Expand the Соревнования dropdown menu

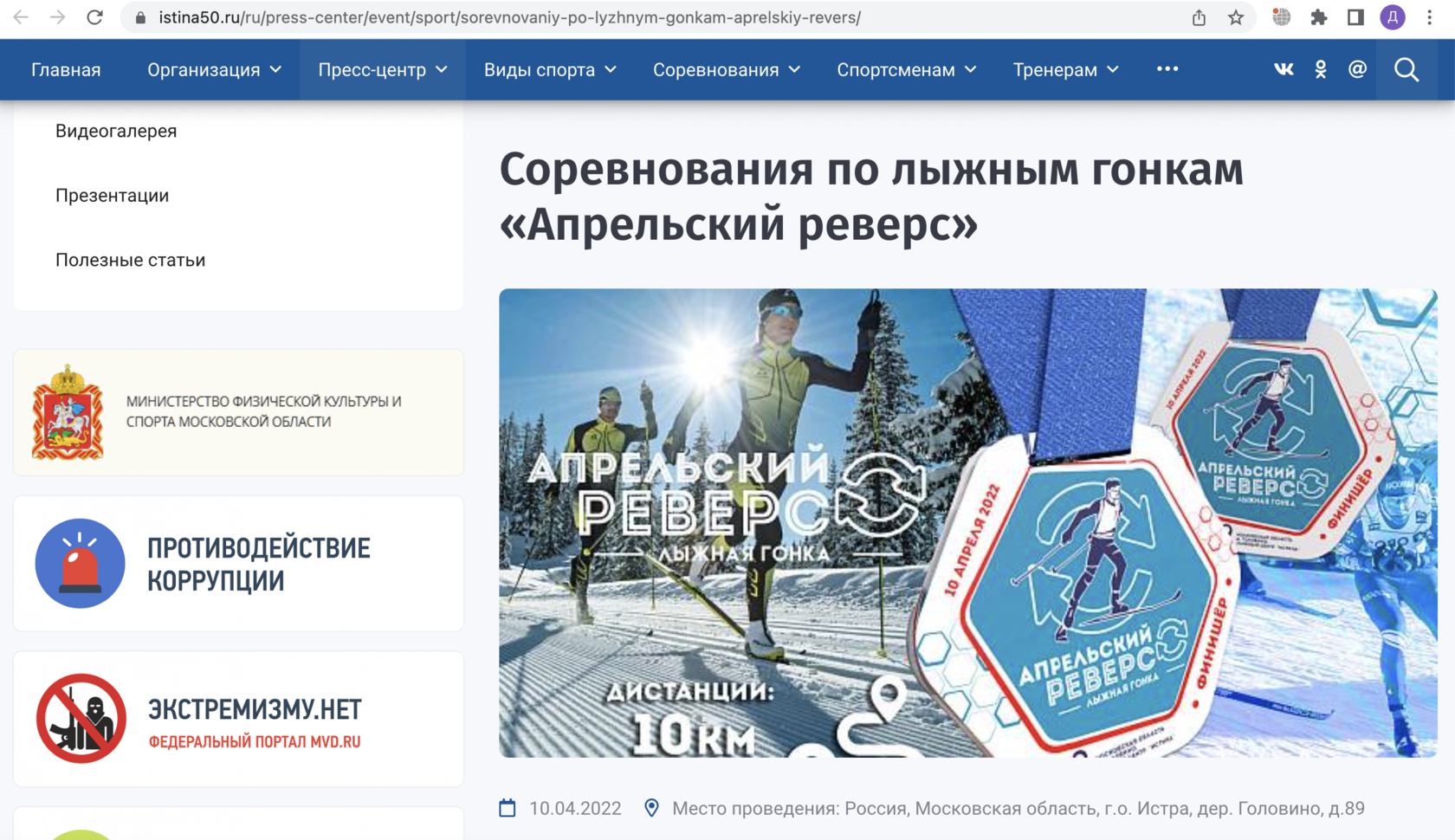(727, 69)
